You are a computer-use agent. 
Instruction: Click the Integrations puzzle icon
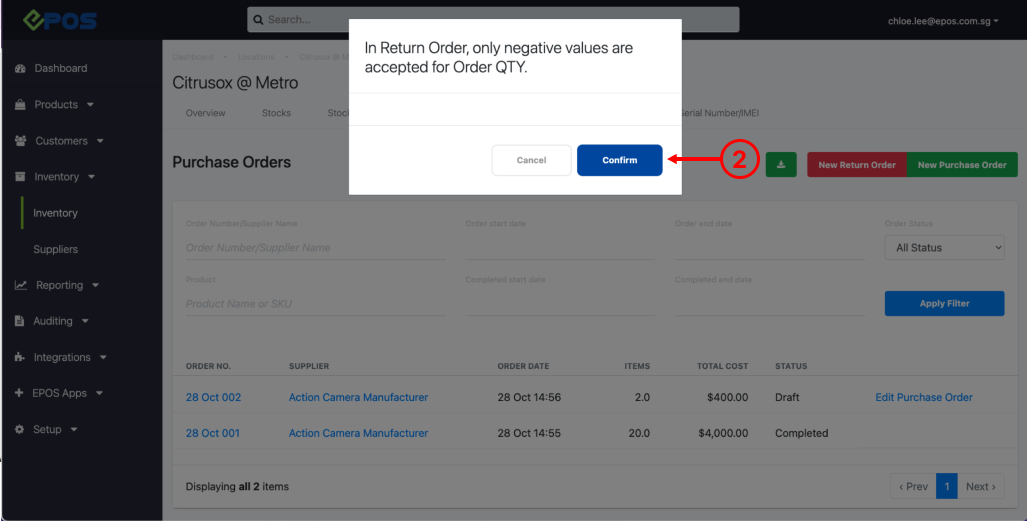[x=20, y=357]
